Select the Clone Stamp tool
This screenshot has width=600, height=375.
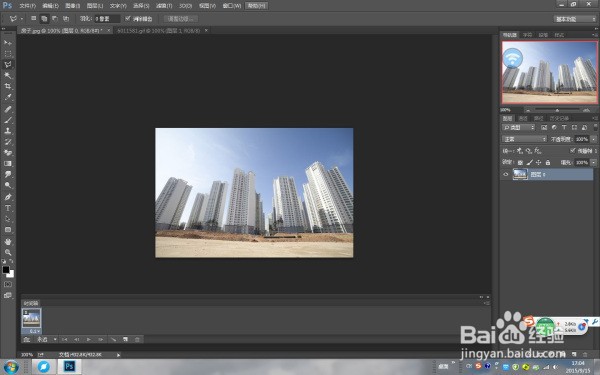pos(8,131)
